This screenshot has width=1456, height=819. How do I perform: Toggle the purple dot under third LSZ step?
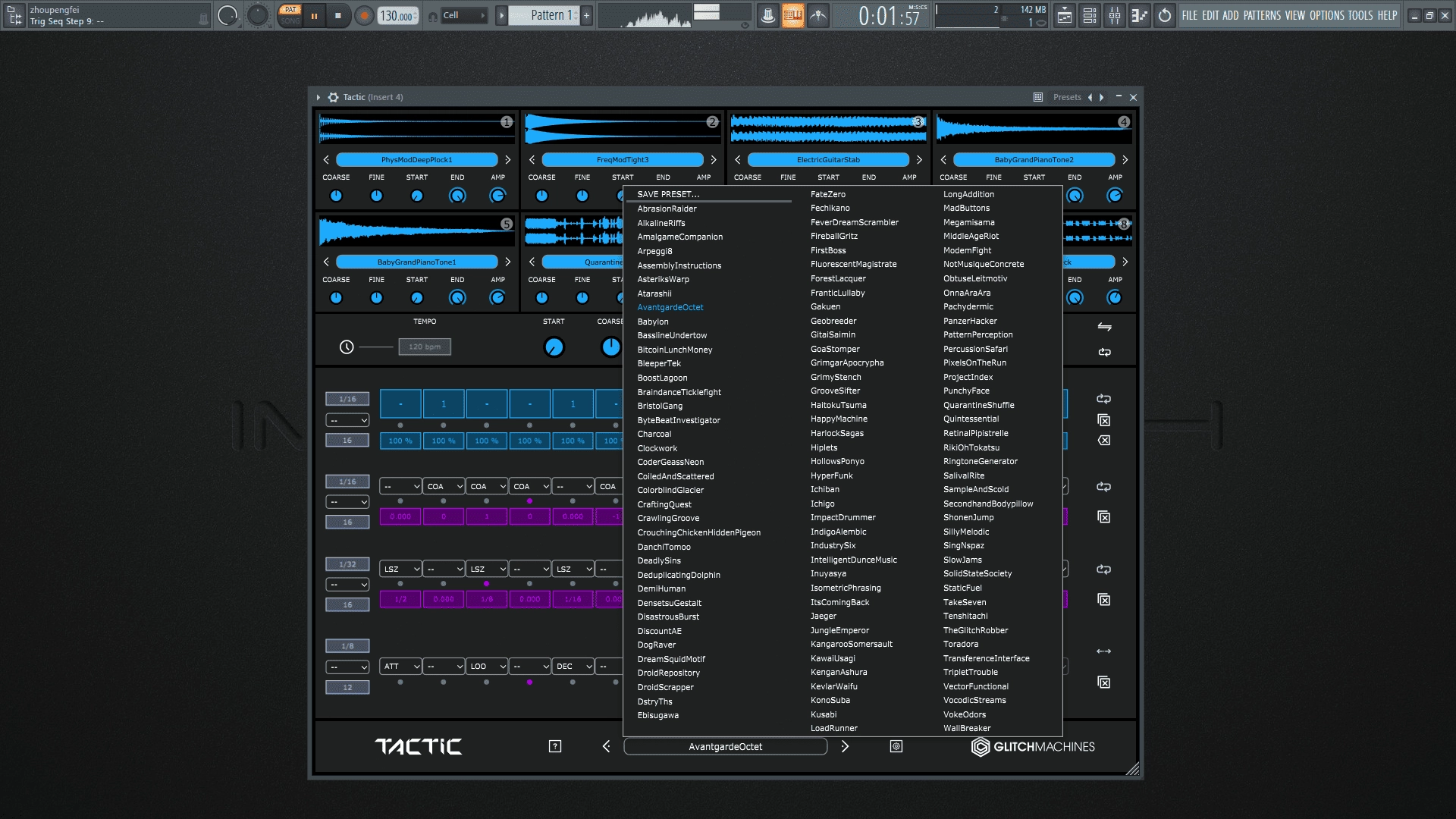[486, 584]
